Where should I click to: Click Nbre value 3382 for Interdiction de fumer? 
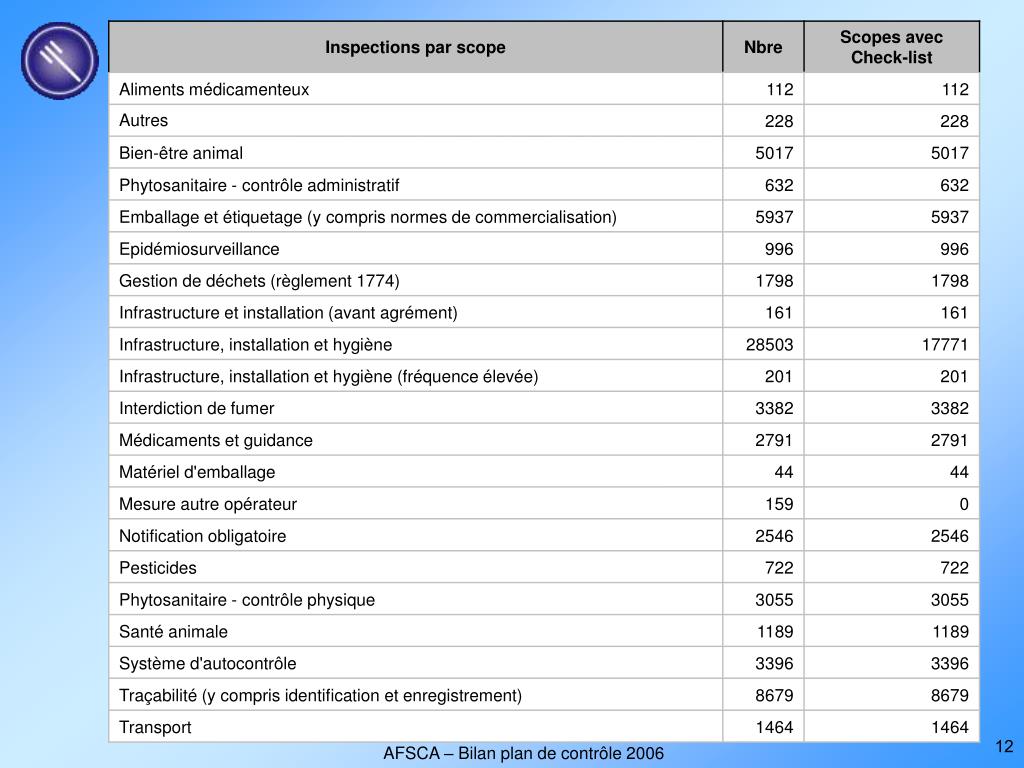point(774,408)
